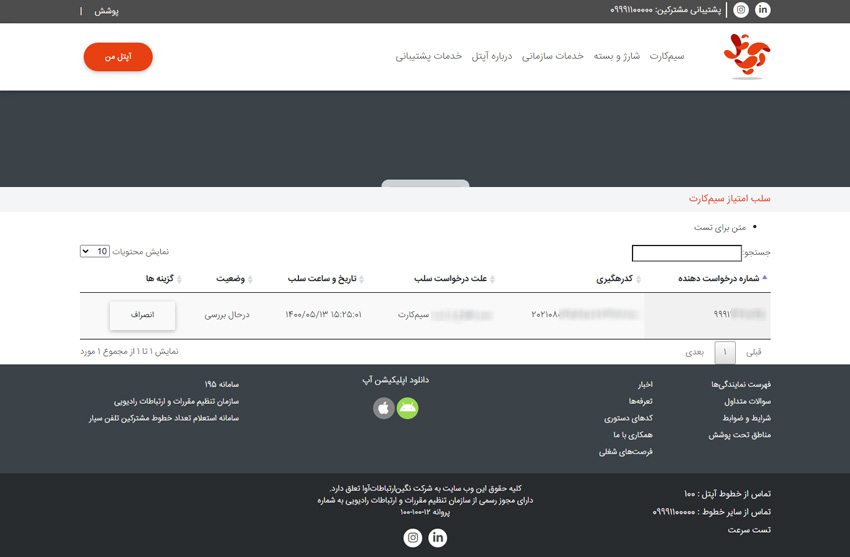The image size is (850, 557).
Task: Open the سامانه ۱۹۵ footer link
Action: (221, 384)
